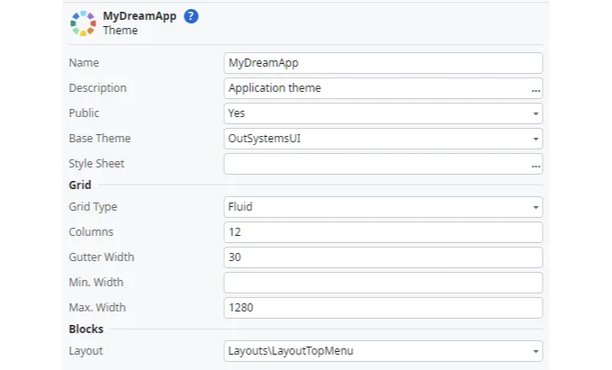The image size is (612, 370).
Task: Click the Public property label
Action: 84,113
